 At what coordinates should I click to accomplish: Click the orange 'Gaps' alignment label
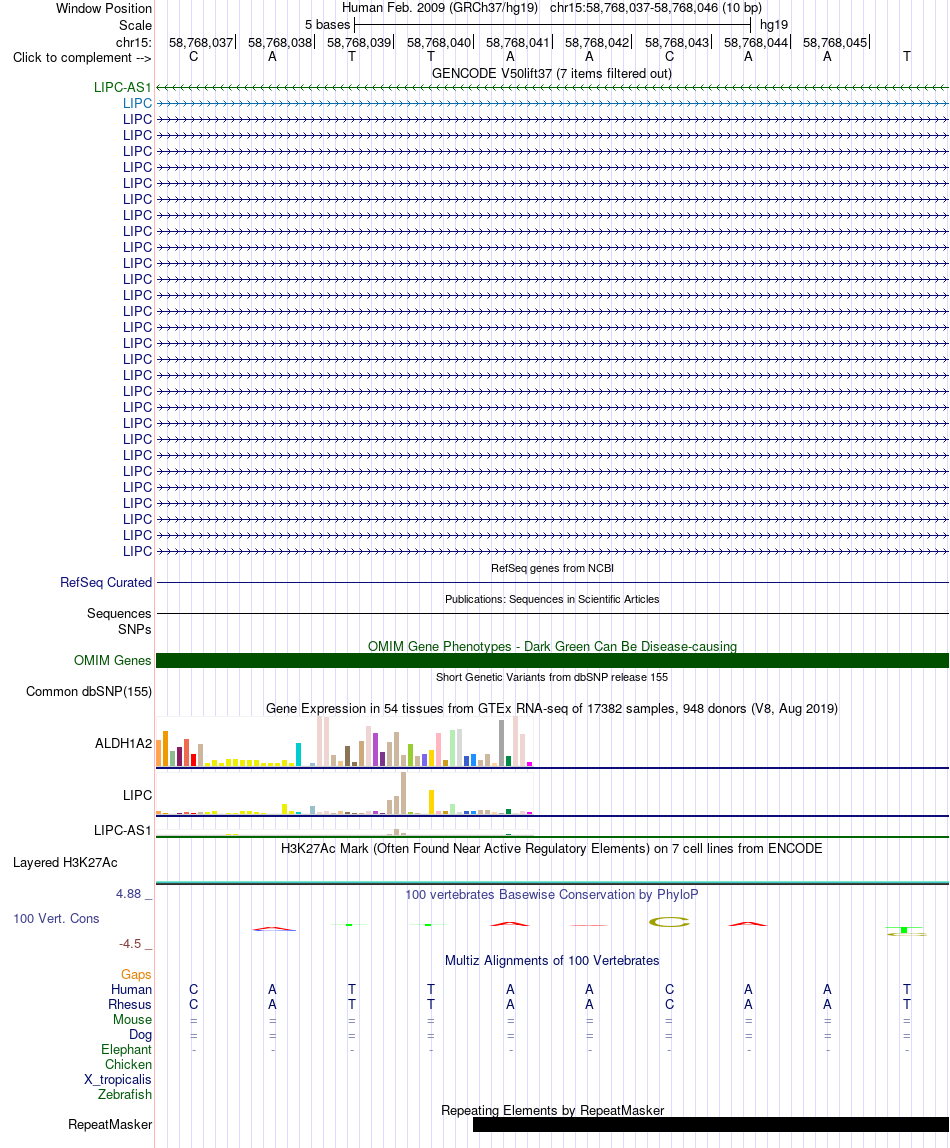136,974
